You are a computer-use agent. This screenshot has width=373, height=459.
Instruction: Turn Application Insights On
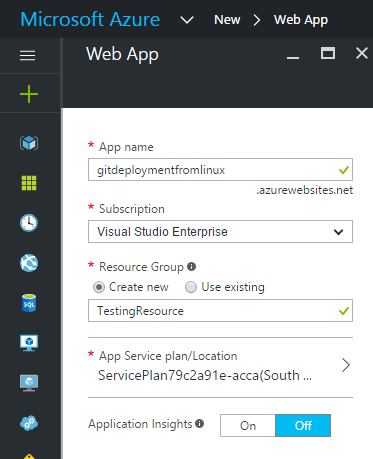(248, 425)
